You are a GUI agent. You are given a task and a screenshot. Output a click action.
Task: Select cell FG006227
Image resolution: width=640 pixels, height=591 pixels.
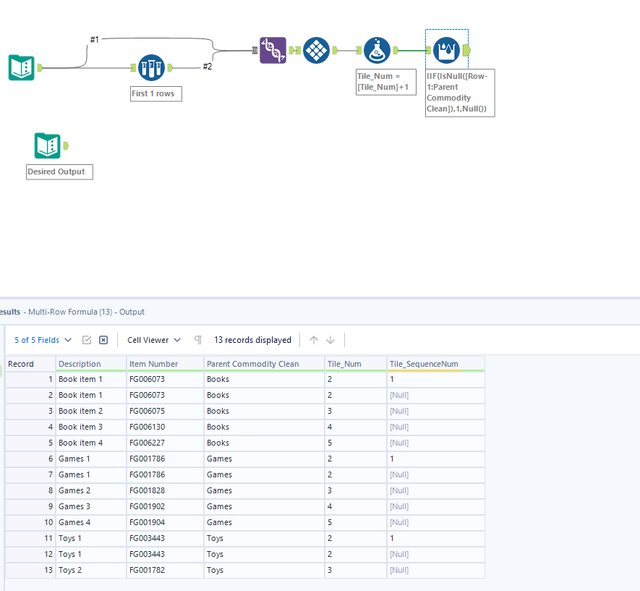[x=165, y=443]
